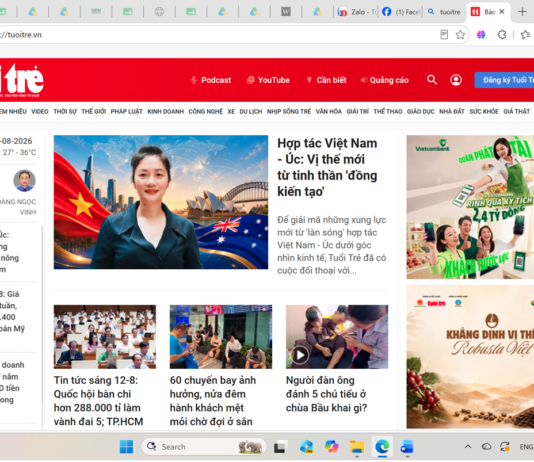This screenshot has width=534, height=462.
Task: Open Microsoft Copilot from the taskbar
Action: click(x=331, y=447)
